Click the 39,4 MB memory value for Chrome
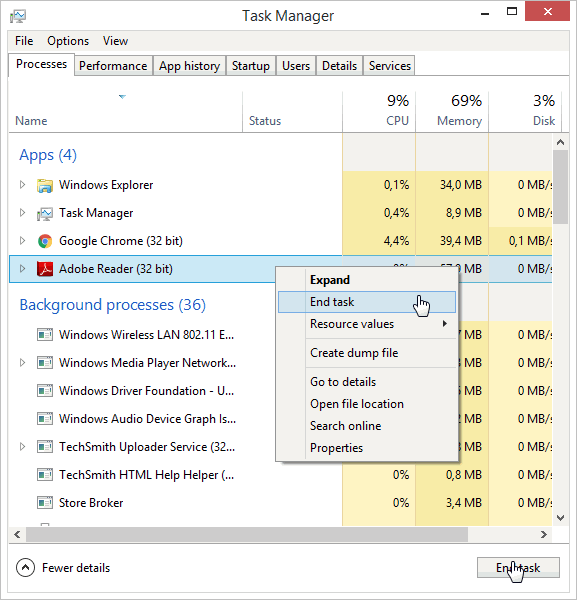 click(461, 241)
